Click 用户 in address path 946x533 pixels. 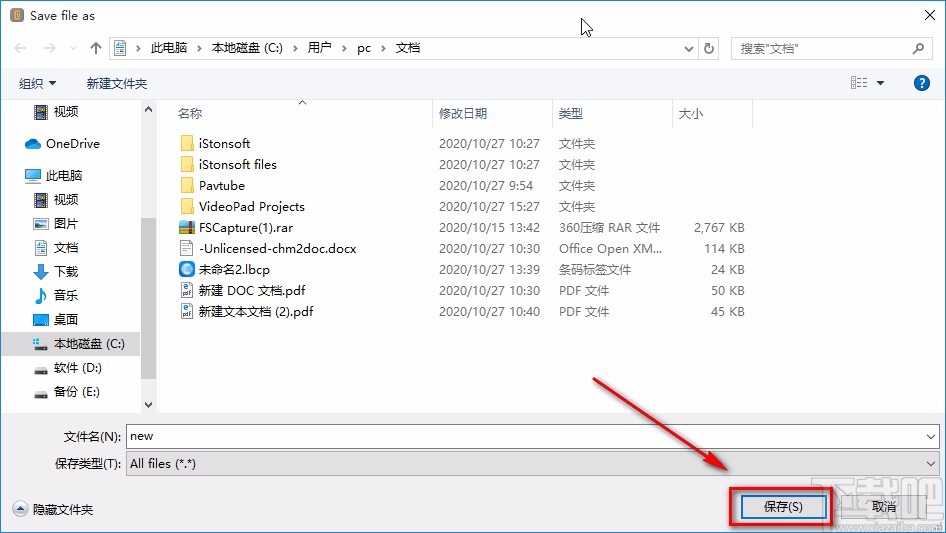point(319,48)
